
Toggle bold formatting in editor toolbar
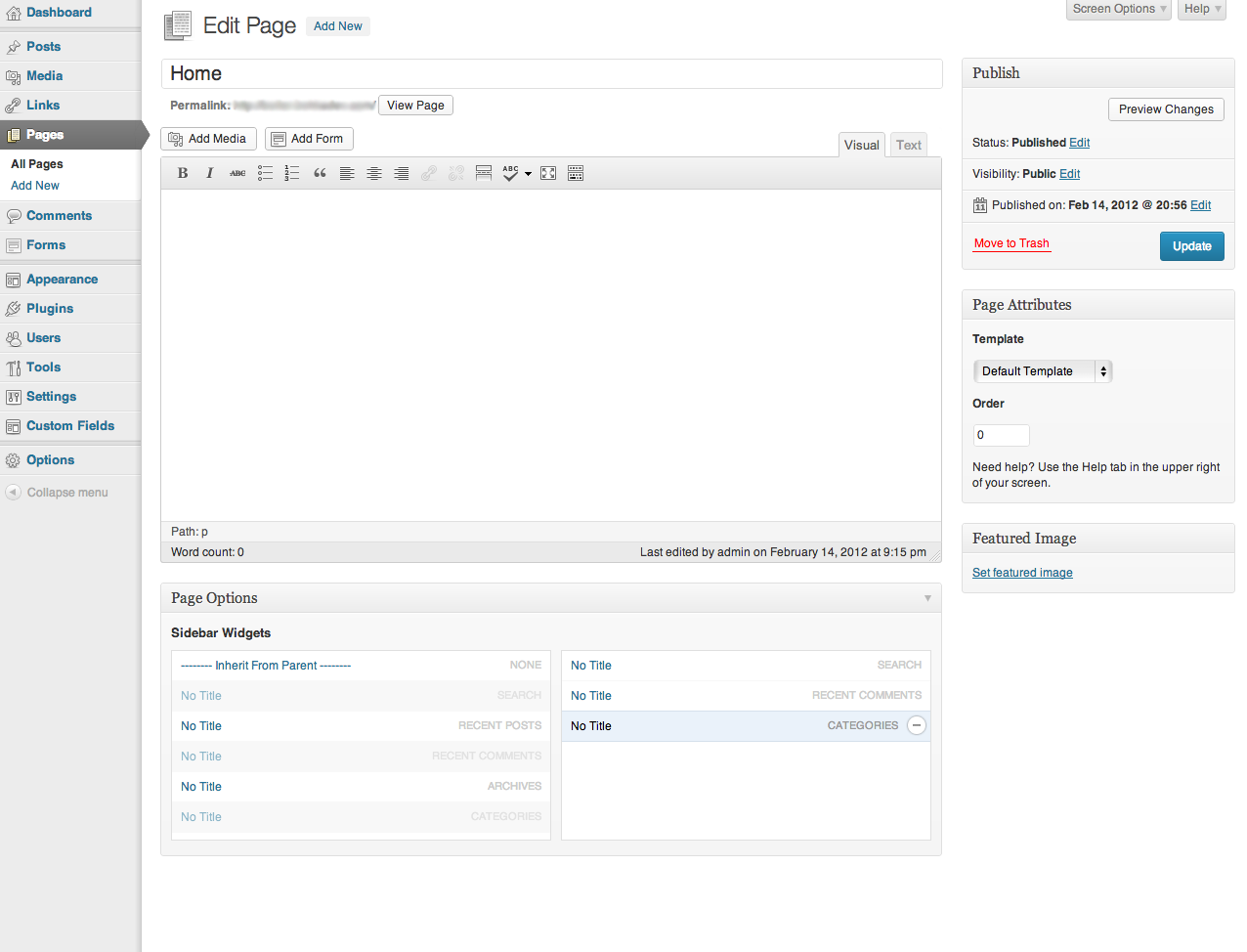pos(183,173)
